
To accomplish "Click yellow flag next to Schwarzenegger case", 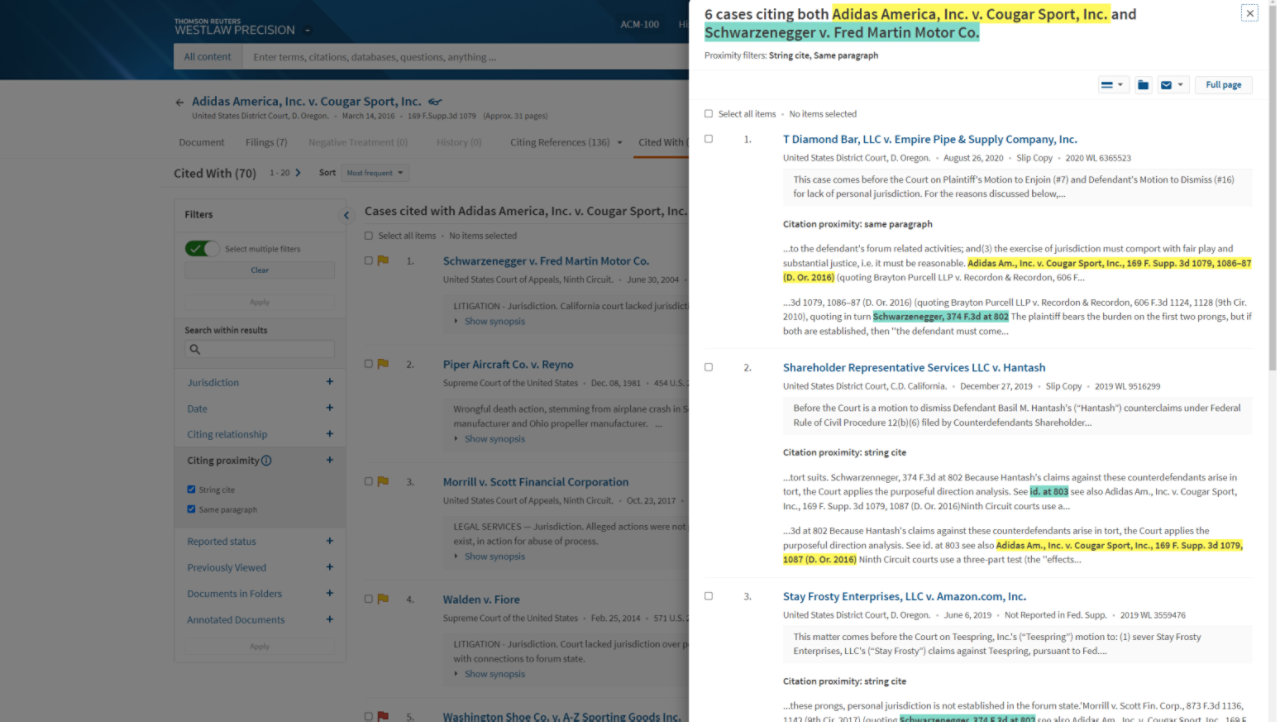I will (x=383, y=261).
